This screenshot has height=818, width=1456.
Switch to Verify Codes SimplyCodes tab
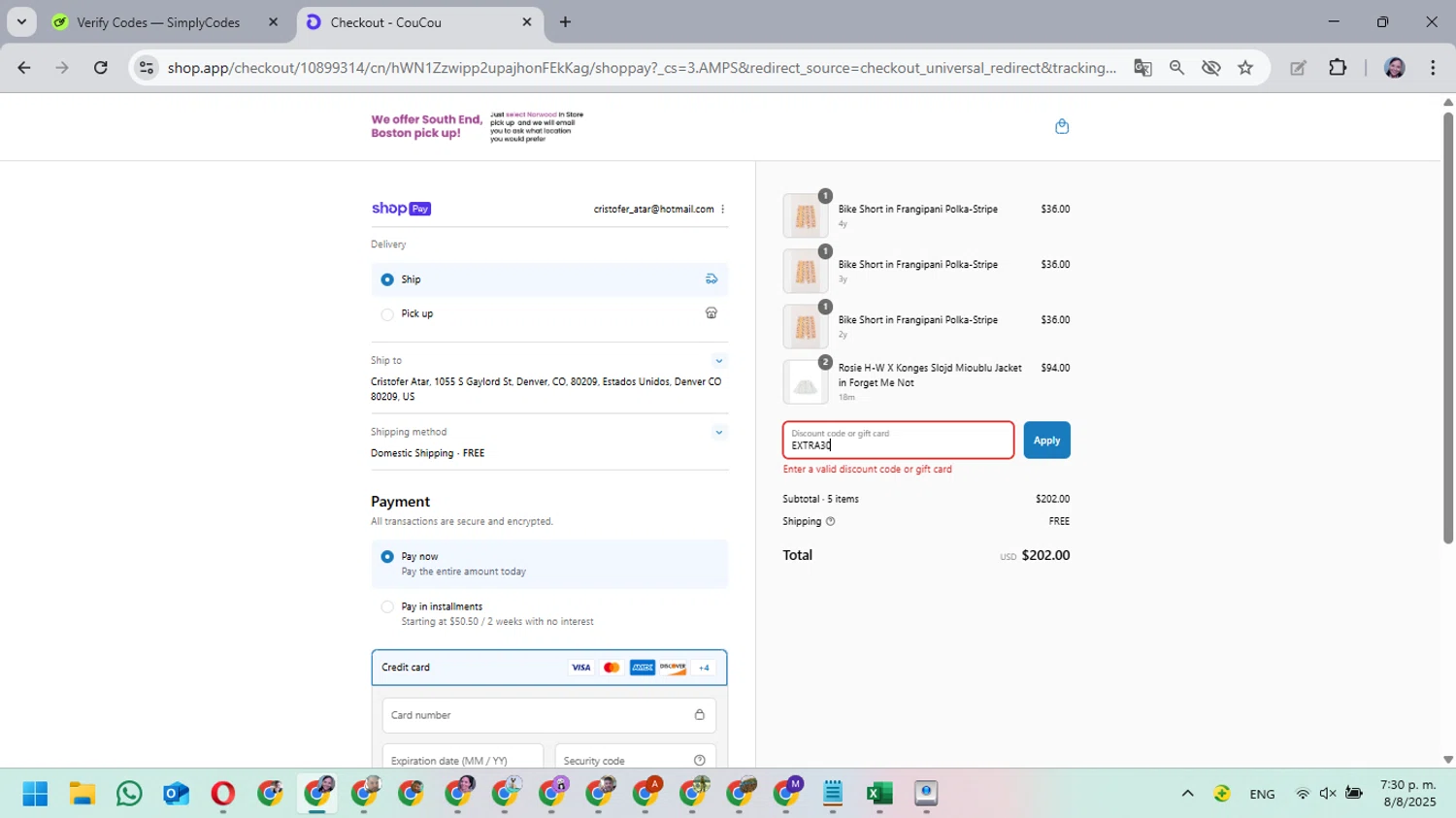tap(158, 22)
